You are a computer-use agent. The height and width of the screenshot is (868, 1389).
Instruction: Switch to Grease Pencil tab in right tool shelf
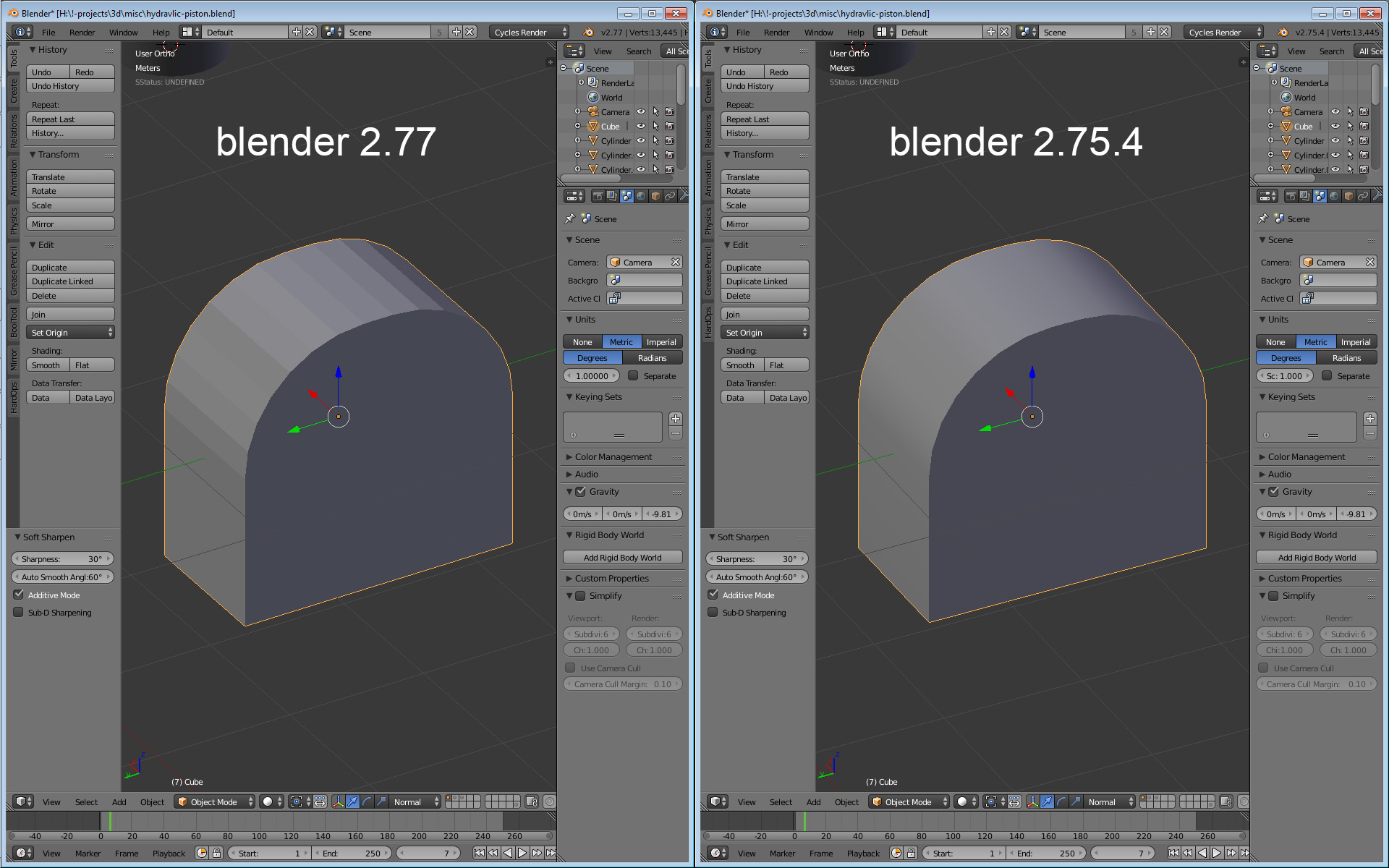(x=708, y=271)
